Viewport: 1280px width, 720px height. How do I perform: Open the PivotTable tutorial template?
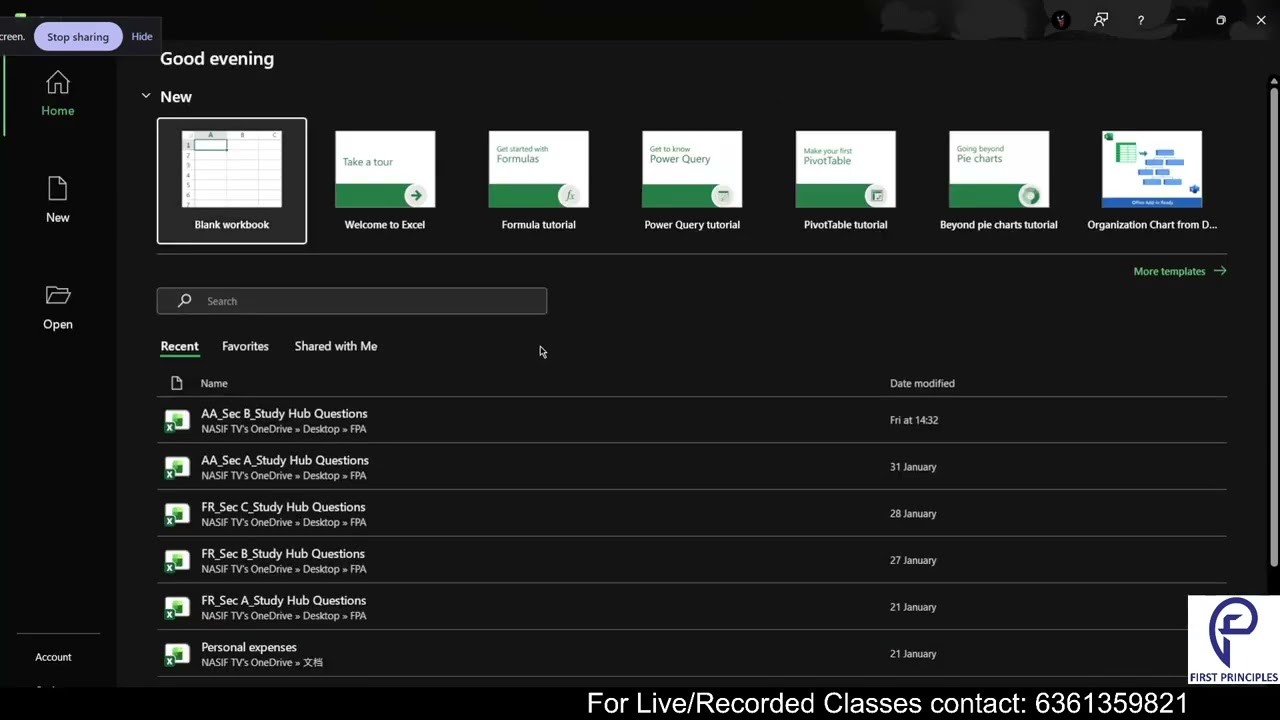(845, 181)
